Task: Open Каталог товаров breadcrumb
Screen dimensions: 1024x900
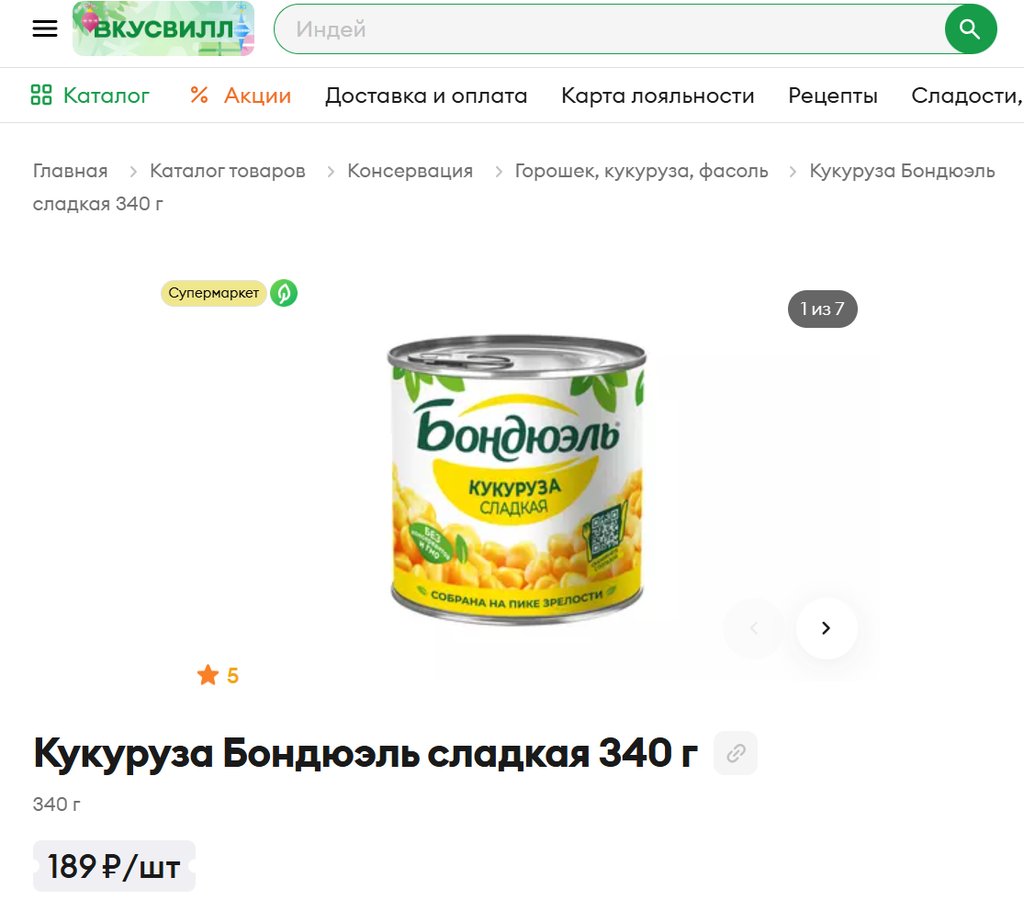Action: click(x=227, y=170)
